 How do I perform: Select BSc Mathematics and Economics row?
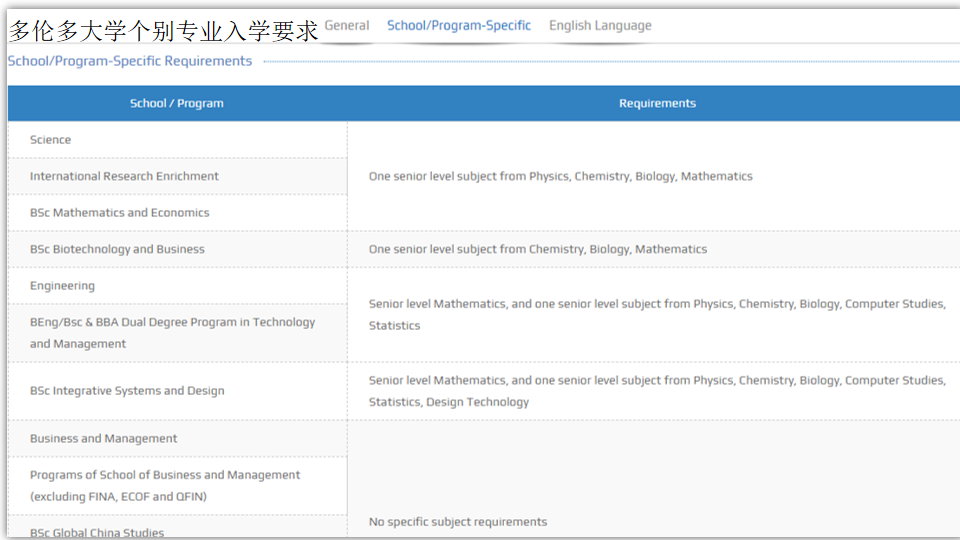tap(178, 212)
